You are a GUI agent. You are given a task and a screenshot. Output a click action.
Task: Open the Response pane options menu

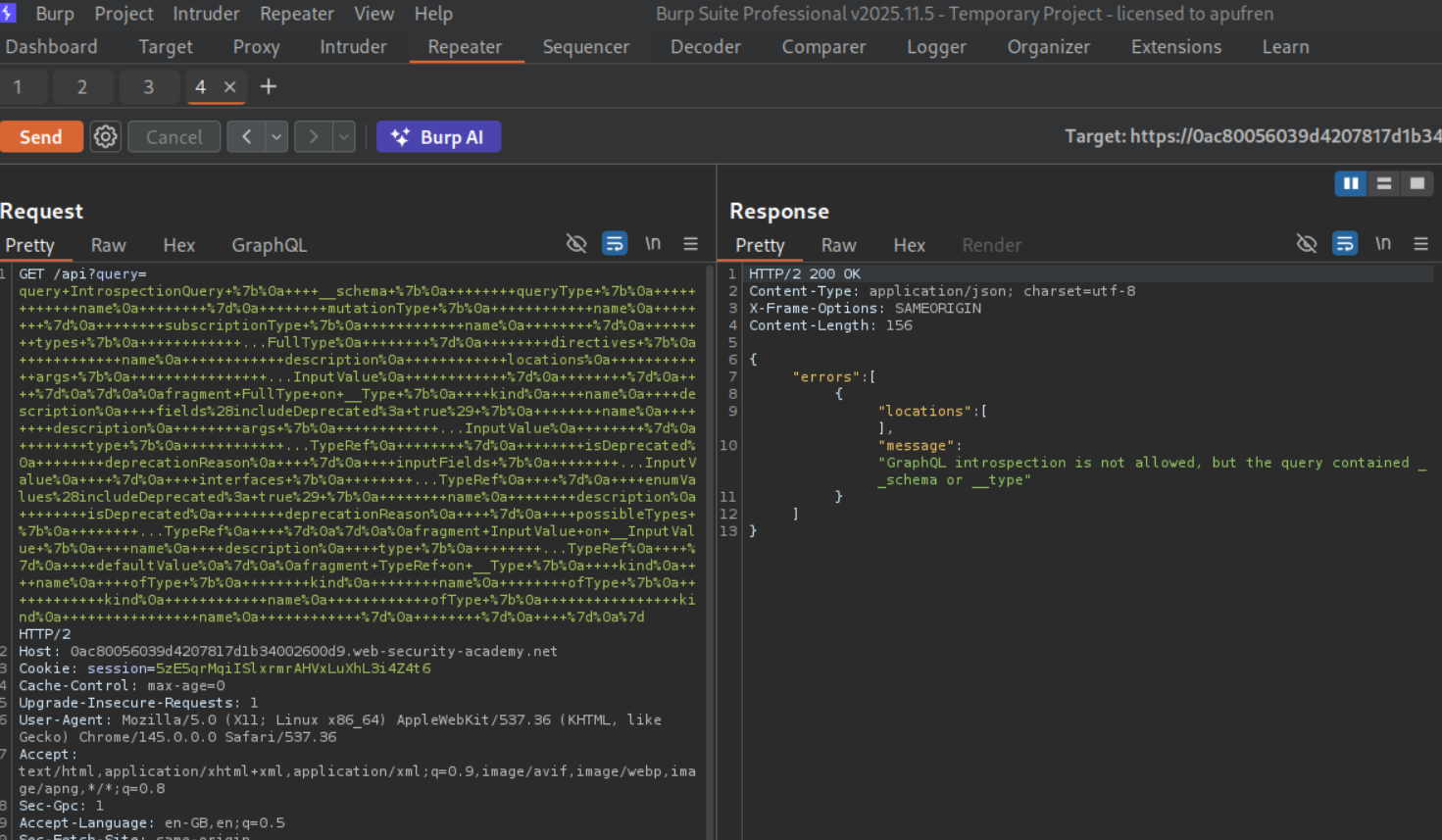point(1420,244)
